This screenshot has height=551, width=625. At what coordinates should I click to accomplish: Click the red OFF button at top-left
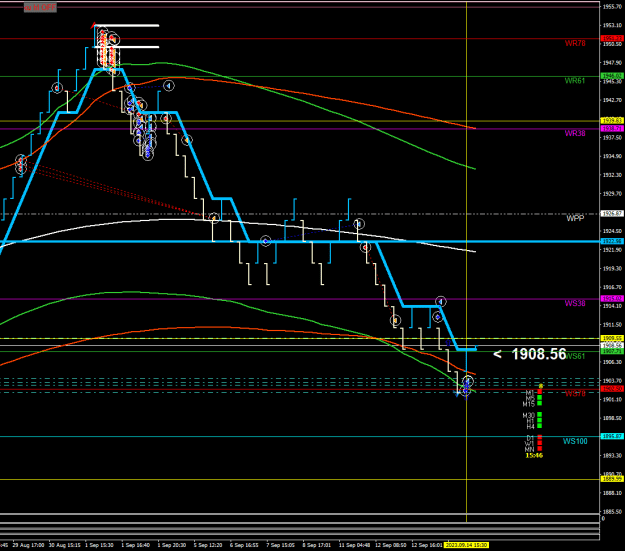40,8
